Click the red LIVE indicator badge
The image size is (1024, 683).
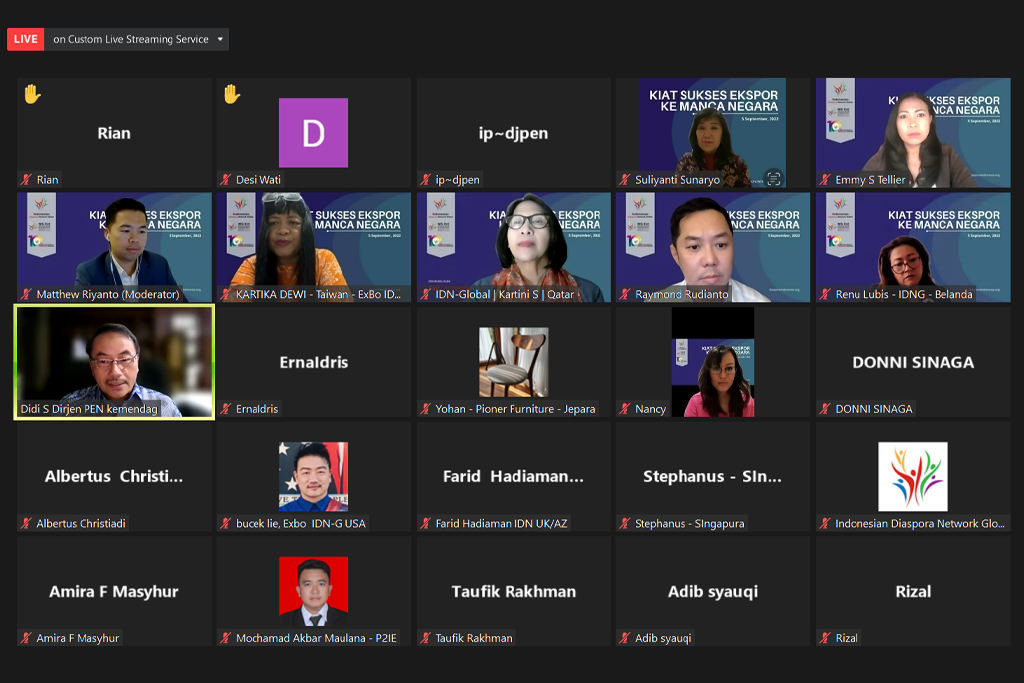coord(25,39)
